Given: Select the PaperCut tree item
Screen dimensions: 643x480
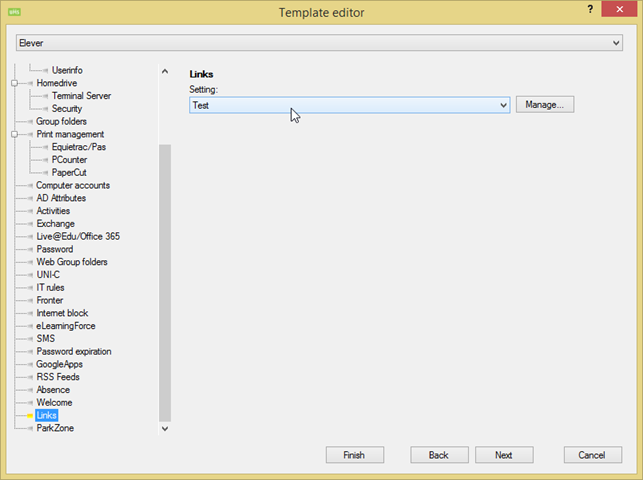Looking at the screenshot, I should pos(69,172).
